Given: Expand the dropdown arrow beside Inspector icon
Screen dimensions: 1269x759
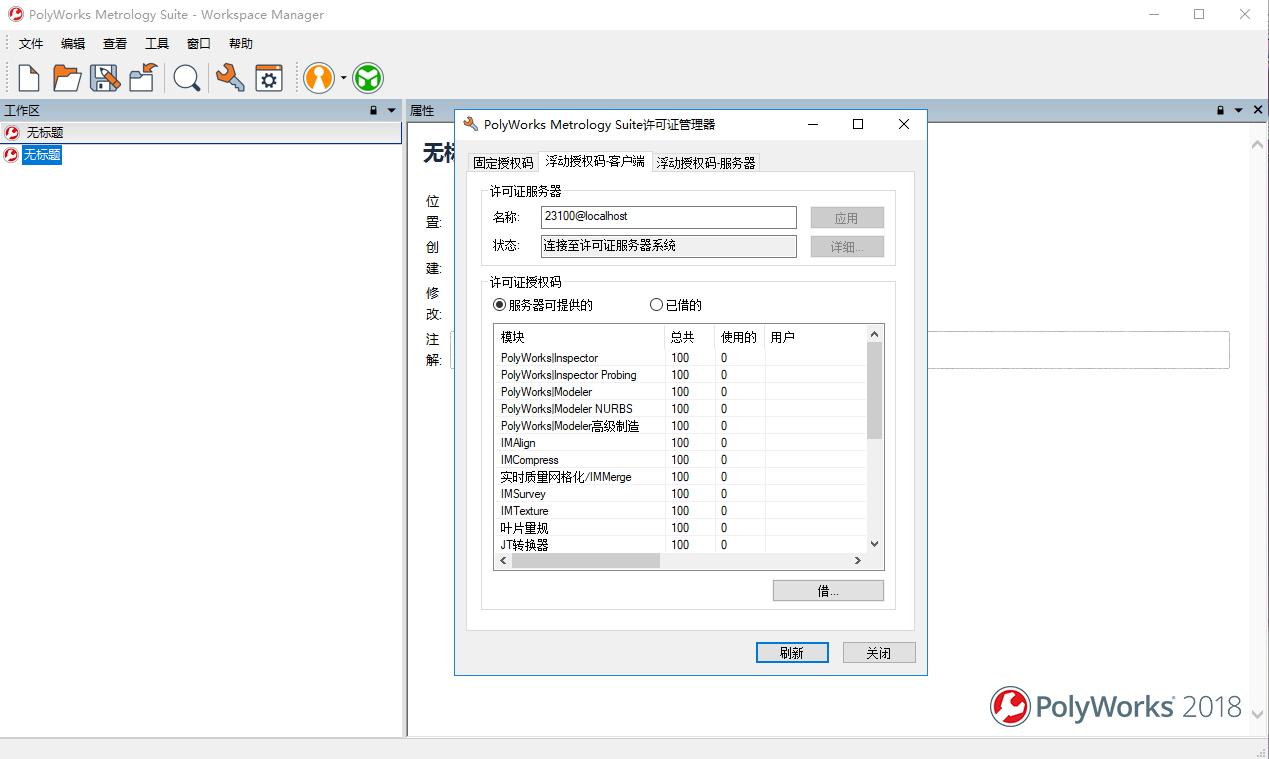Looking at the screenshot, I should click(x=343, y=78).
